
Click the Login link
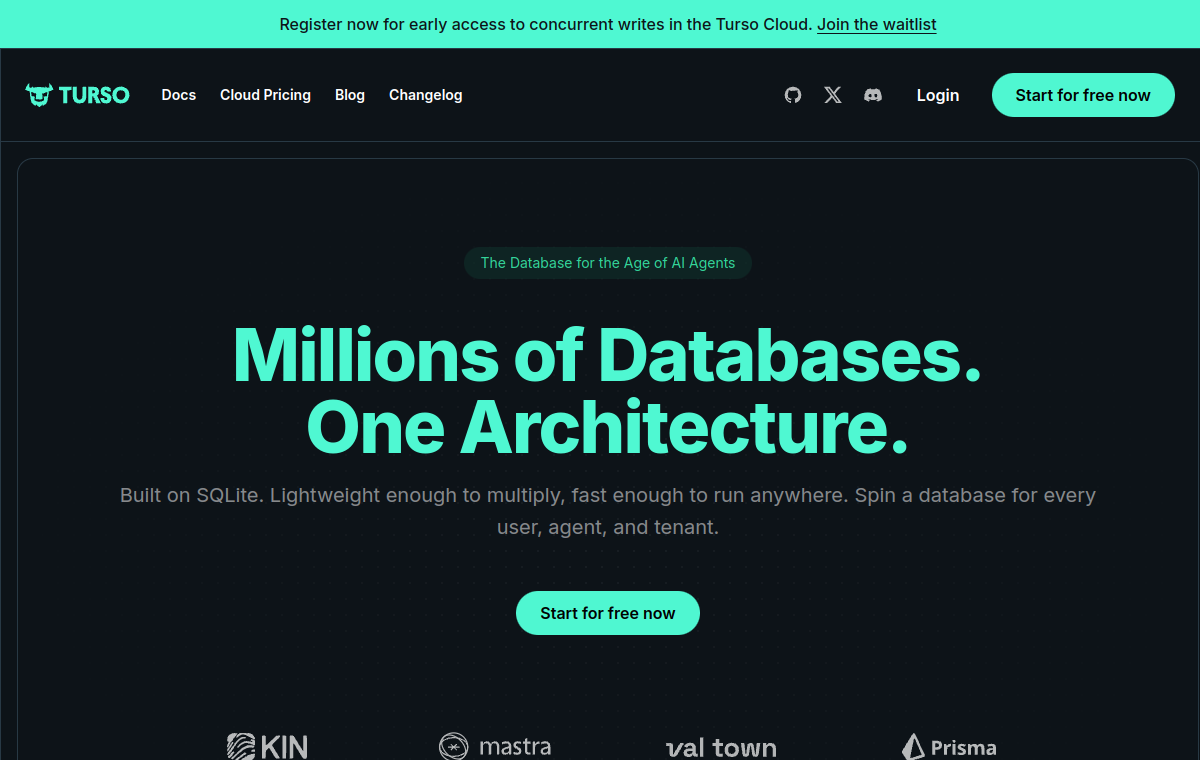pos(938,95)
